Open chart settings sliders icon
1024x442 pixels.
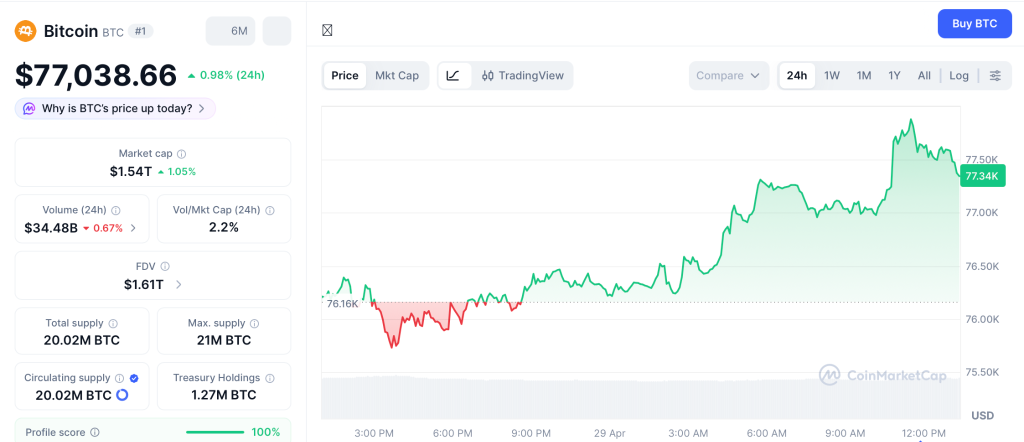point(994,76)
